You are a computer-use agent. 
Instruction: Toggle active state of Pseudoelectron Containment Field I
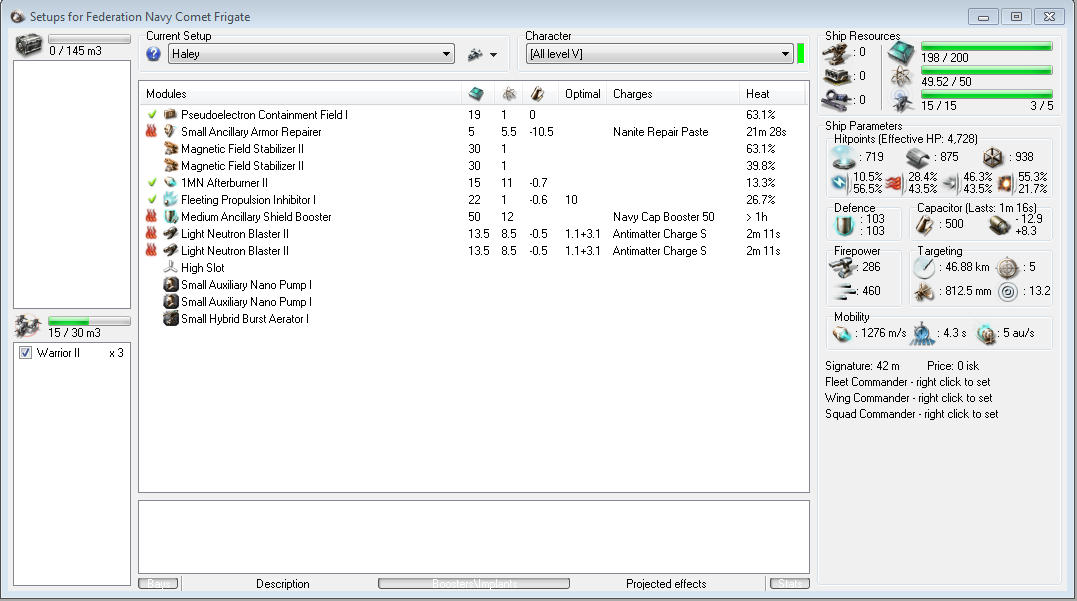click(x=152, y=115)
